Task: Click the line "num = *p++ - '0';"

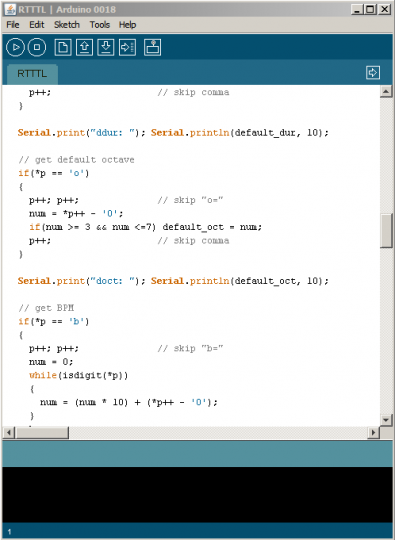Action: (x=76, y=214)
